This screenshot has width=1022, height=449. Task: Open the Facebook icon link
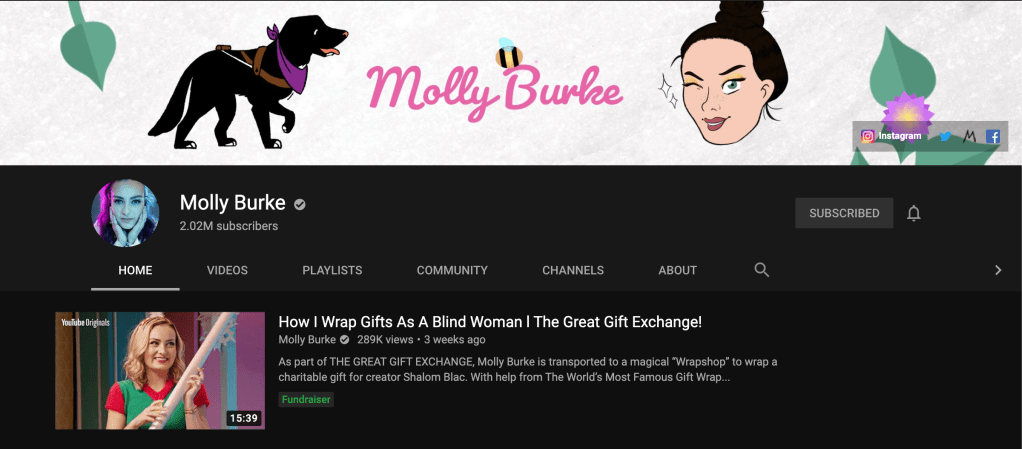(993, 137)
